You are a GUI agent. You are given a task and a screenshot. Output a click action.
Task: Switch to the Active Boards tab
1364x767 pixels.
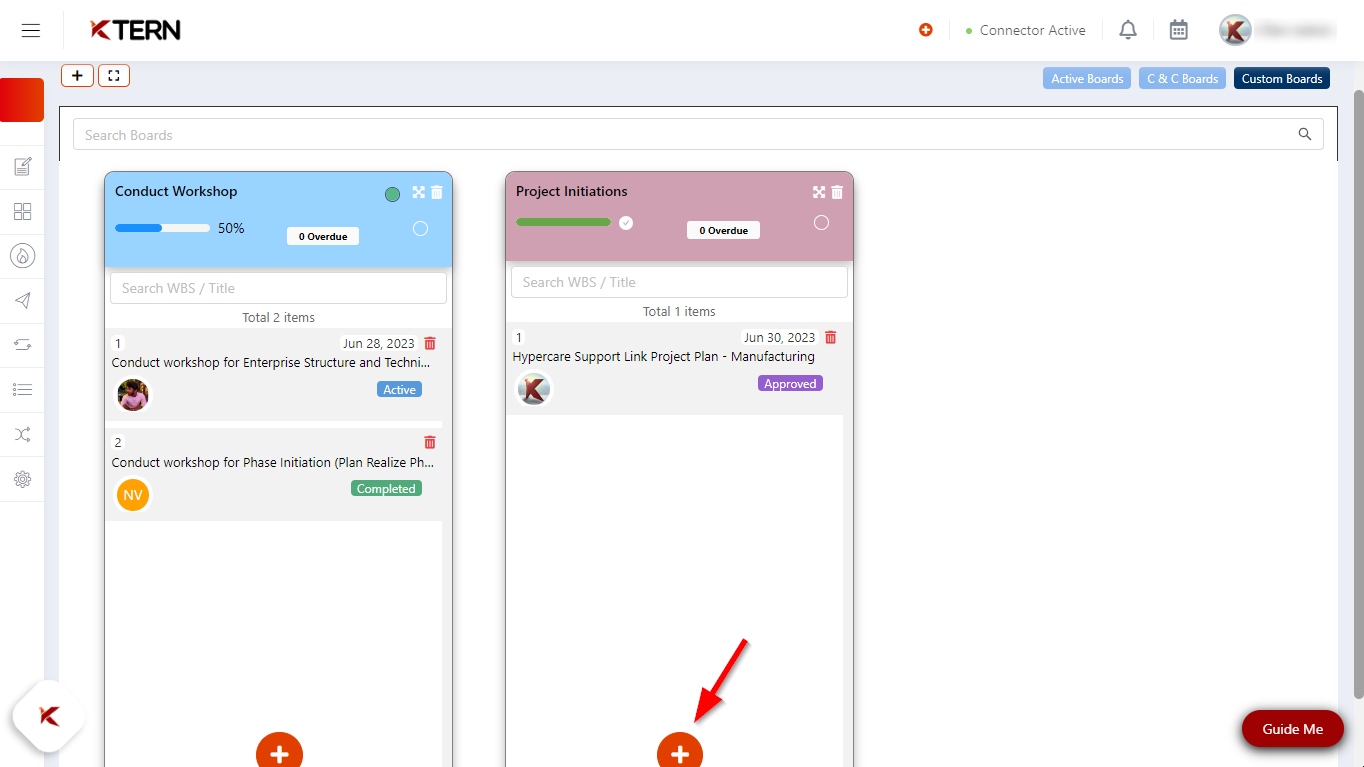[x=1086, y=78]
